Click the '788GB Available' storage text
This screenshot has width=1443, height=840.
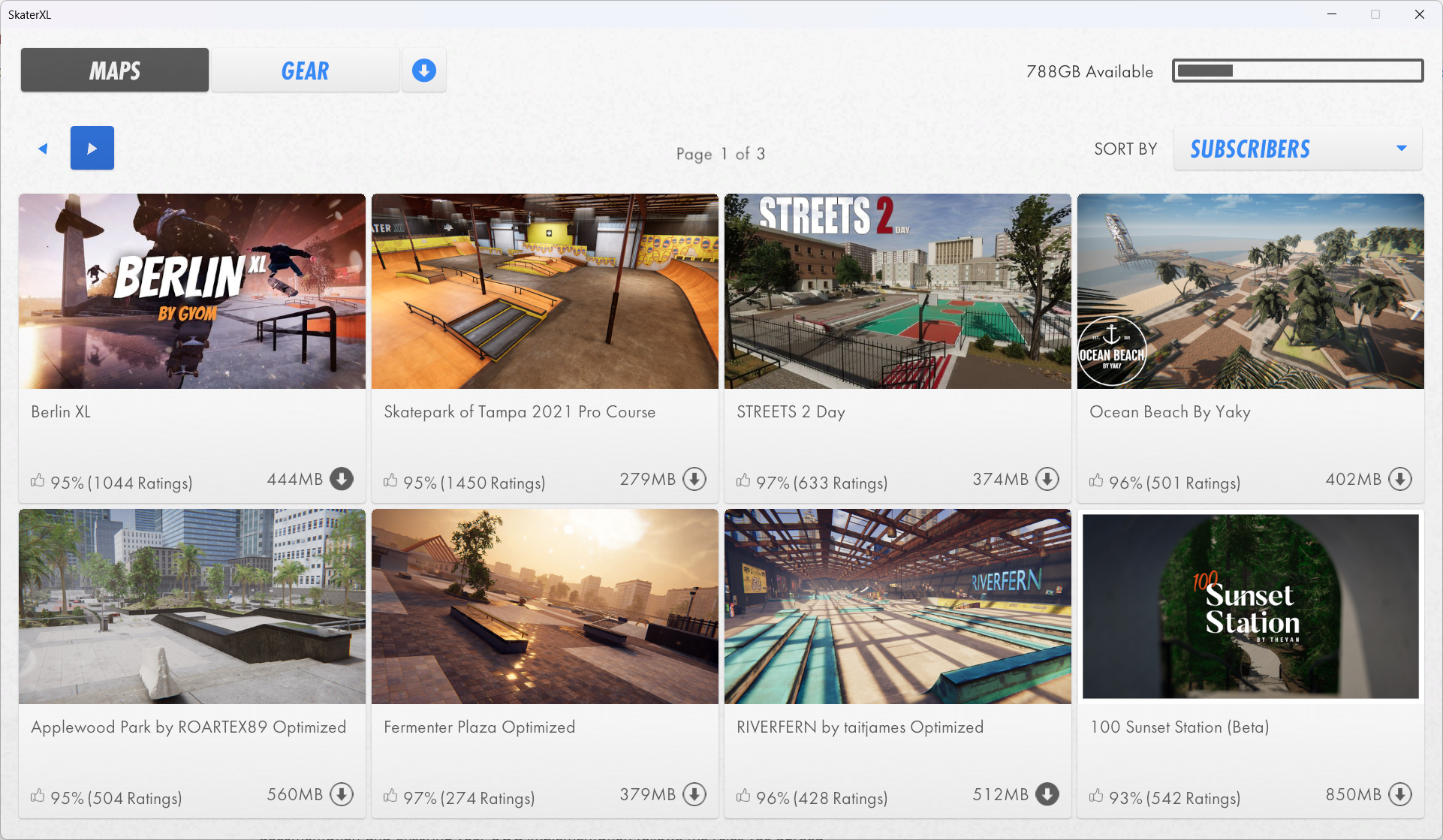(x=1089, y=71)
